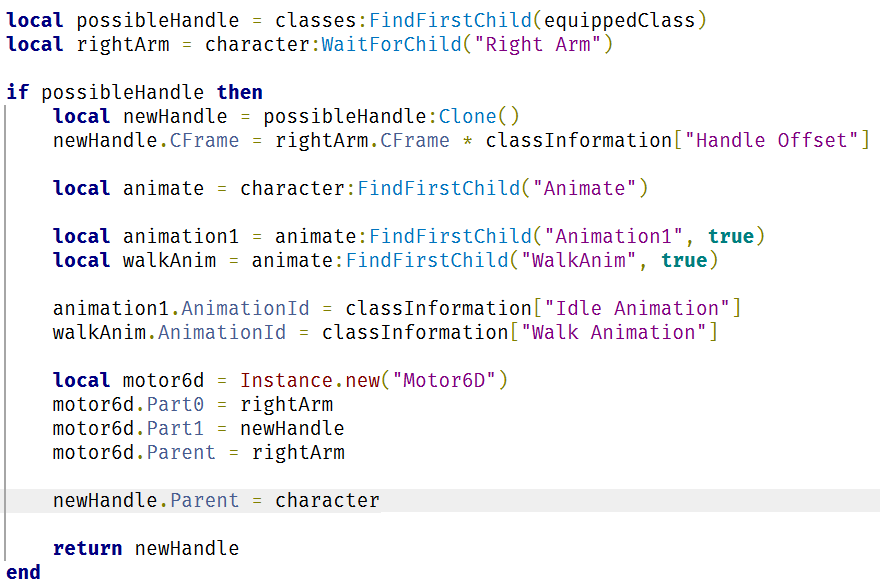The image size is (880, 583).
Task: Click the vertical block indent guide line
Action: (5, 332)
